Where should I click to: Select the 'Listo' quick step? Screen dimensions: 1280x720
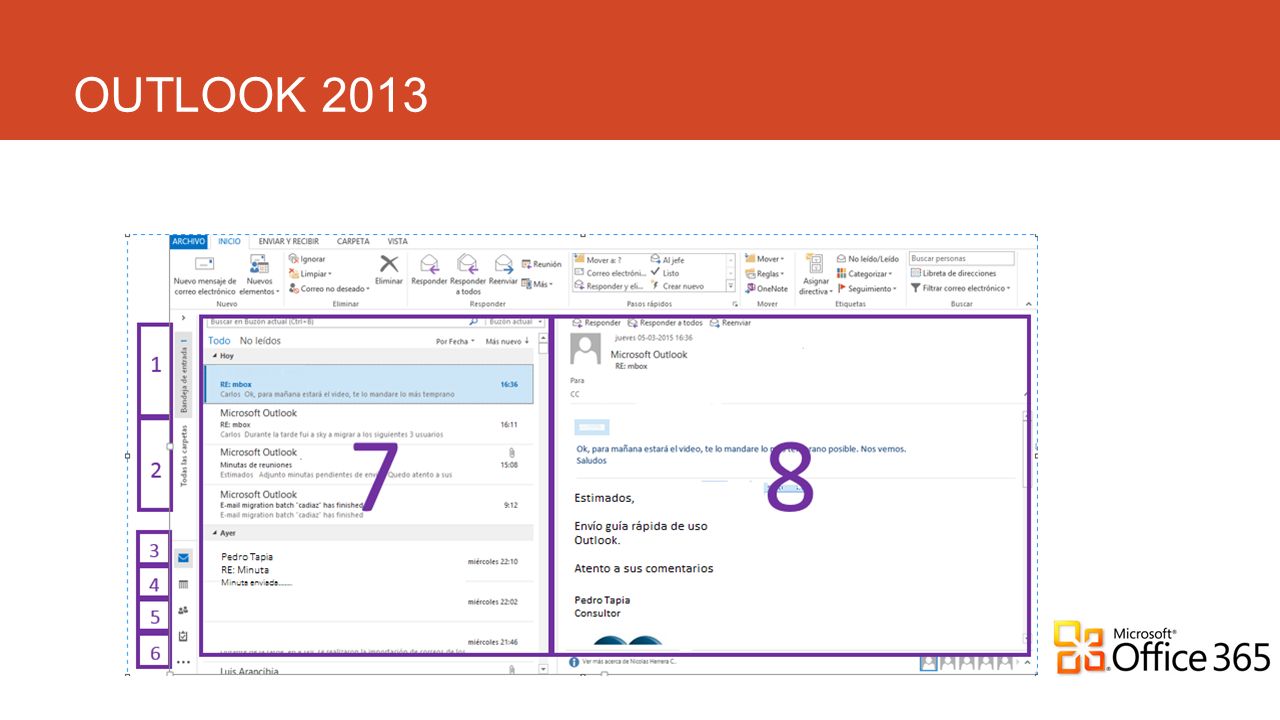point(665,273)
